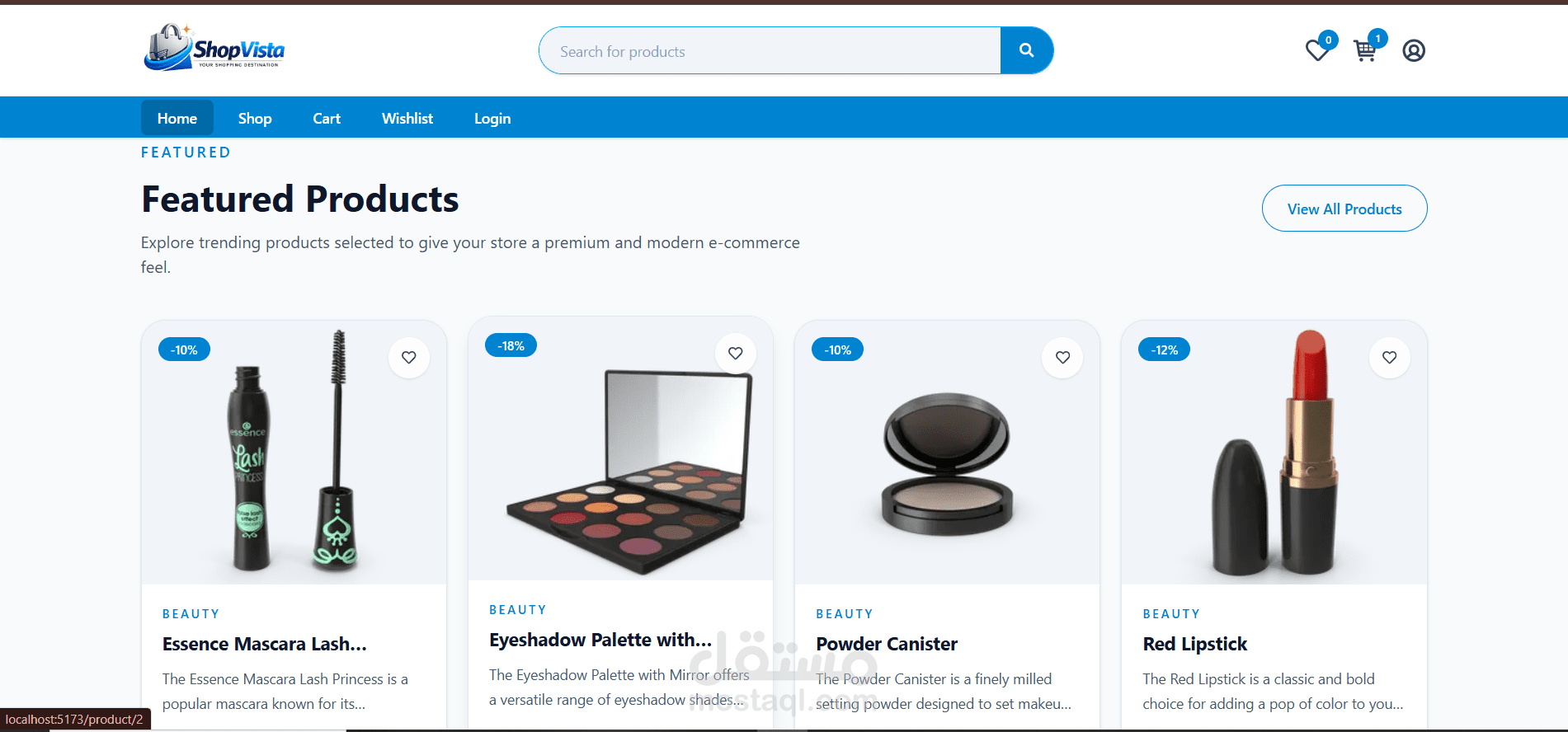Toggle wishlist heart on Red Lipstick card
This screenshot has width=1568, height=732.
1389,357
